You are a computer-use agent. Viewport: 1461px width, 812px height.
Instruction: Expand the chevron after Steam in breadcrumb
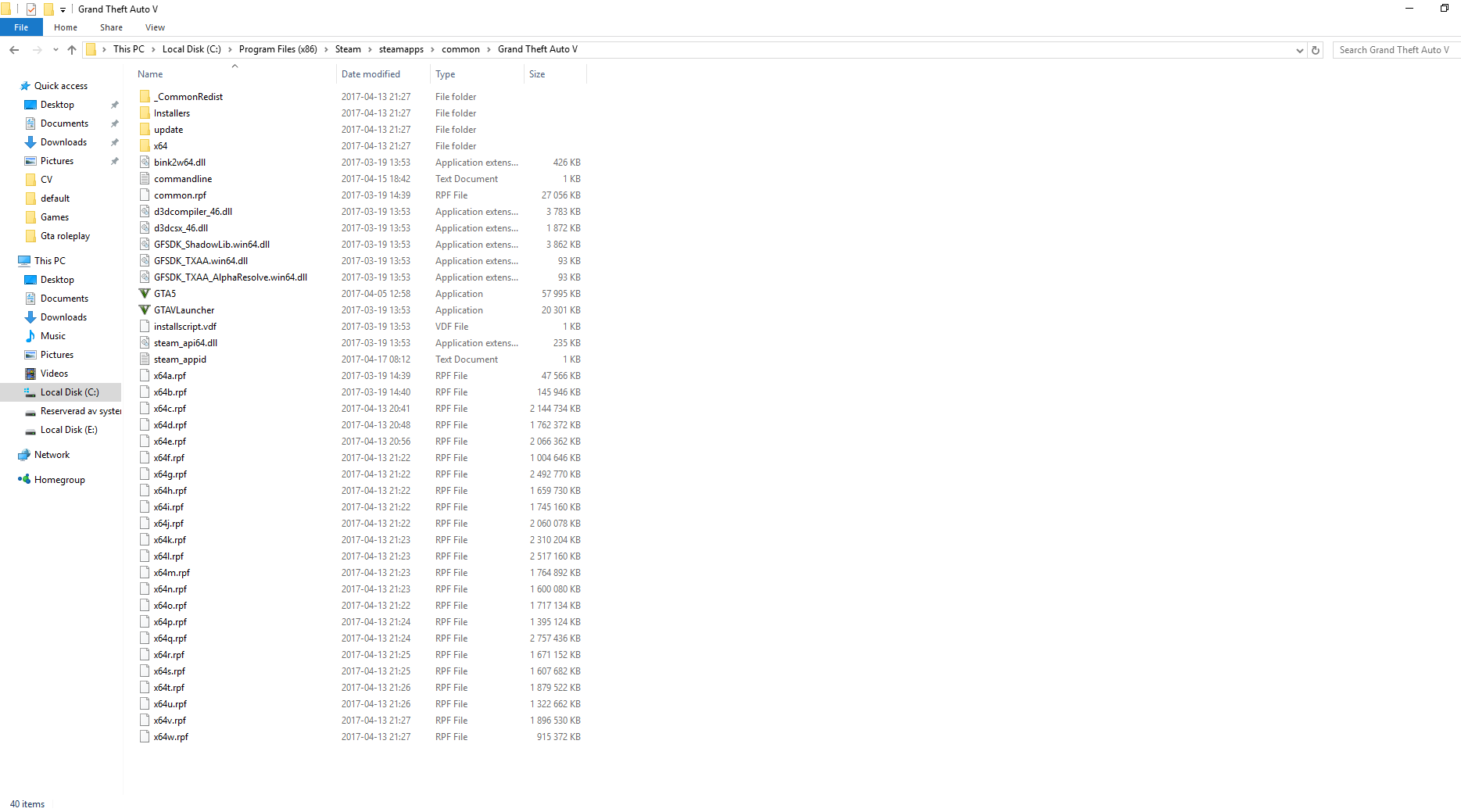pyautogui.click(x=371, y=49)
